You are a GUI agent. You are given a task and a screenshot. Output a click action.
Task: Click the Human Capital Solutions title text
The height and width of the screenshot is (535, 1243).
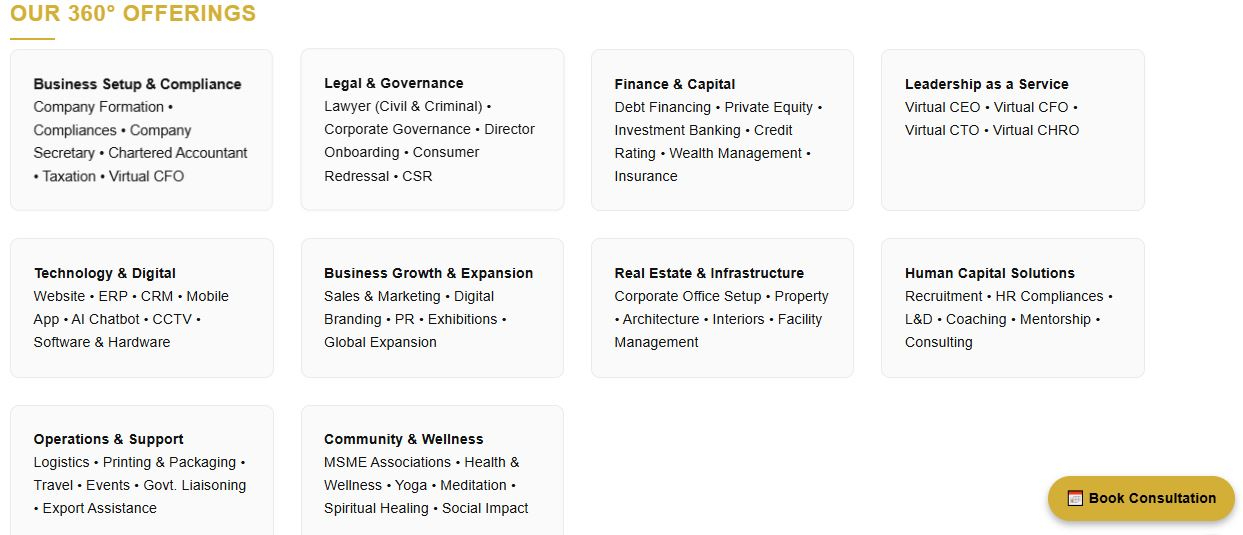click(x=990, y=273)
